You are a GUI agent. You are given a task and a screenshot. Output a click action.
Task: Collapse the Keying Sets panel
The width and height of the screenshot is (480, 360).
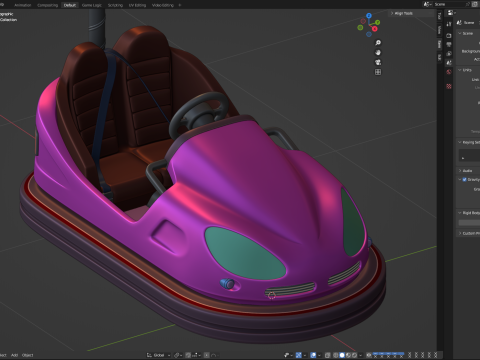[460, 142]
